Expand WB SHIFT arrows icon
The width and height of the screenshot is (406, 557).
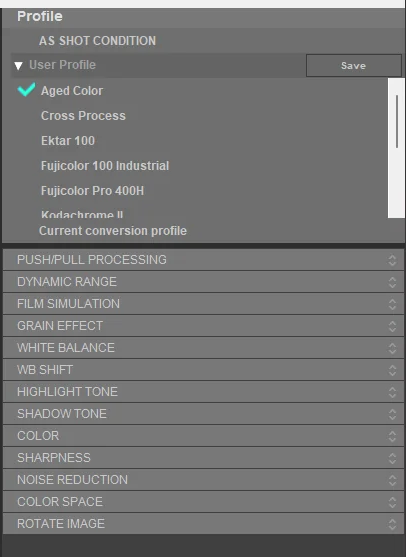[x=392, y=370]
